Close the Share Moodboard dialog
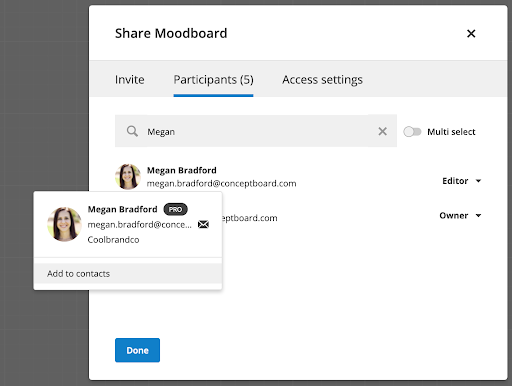The height and width of the screenshot is (386, 512). pyautogui.click(x=471, y=33)
